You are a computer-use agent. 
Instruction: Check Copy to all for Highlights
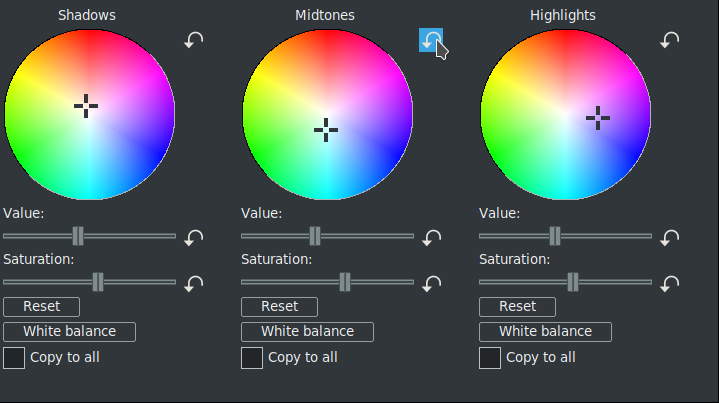click(x=490, y=357)
